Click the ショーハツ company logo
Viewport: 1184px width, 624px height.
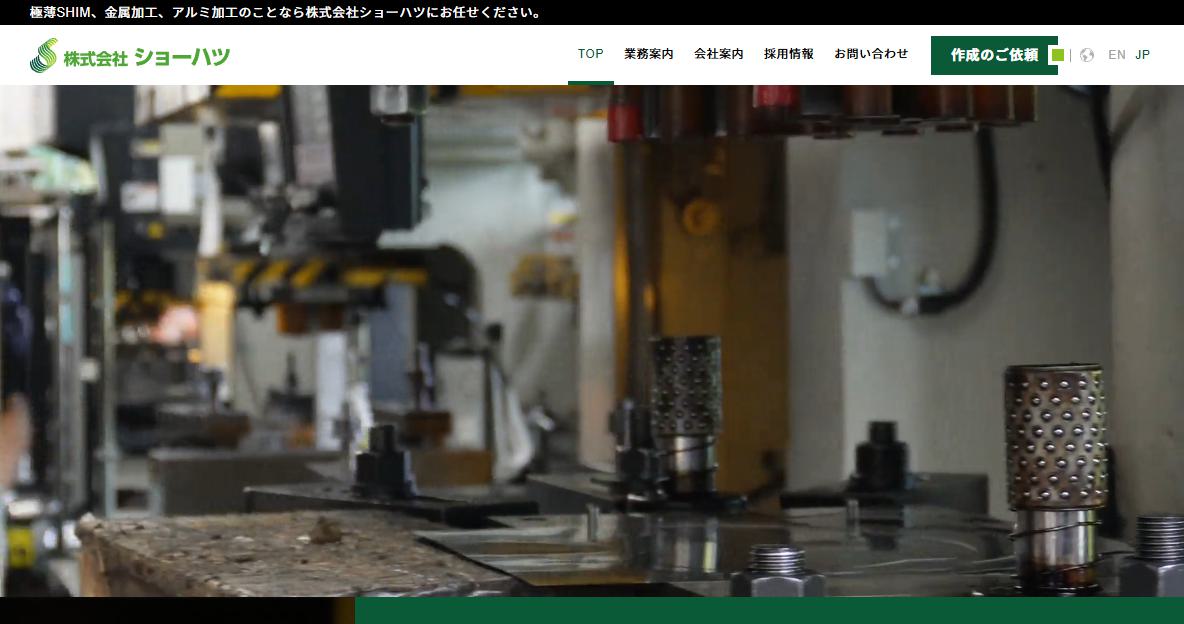pyautogui.click(x=130, y=55)
